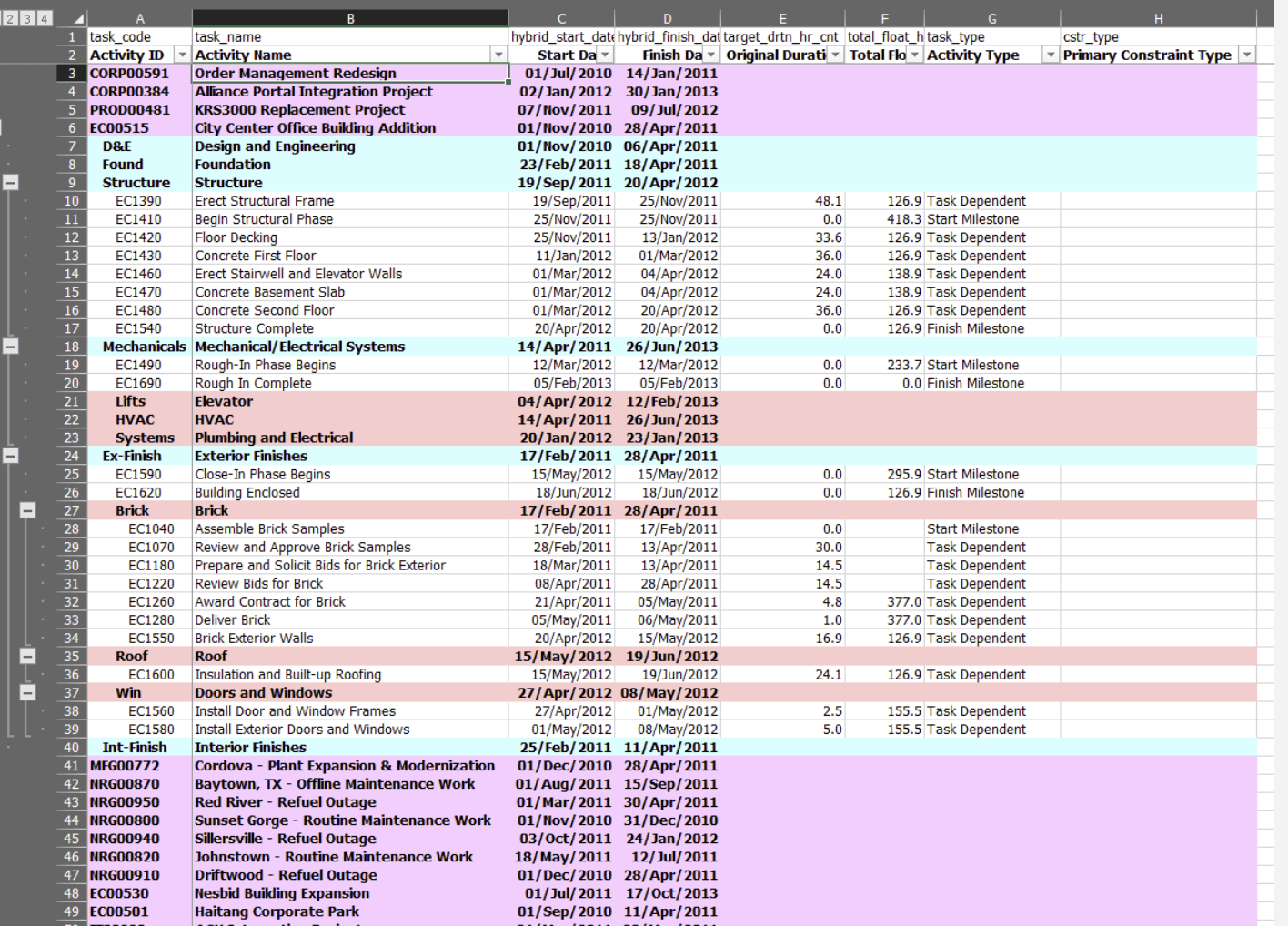This screenshot has height=926, width=1288.
Task: Click cell 'task_code' in row 1
Action: click(x=139, y=37)
